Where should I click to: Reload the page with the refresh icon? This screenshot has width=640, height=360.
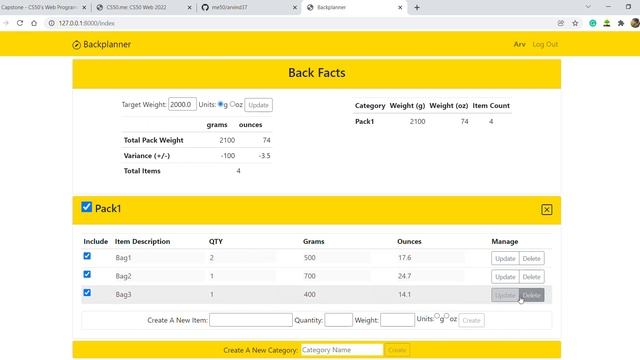click(20, 23)
